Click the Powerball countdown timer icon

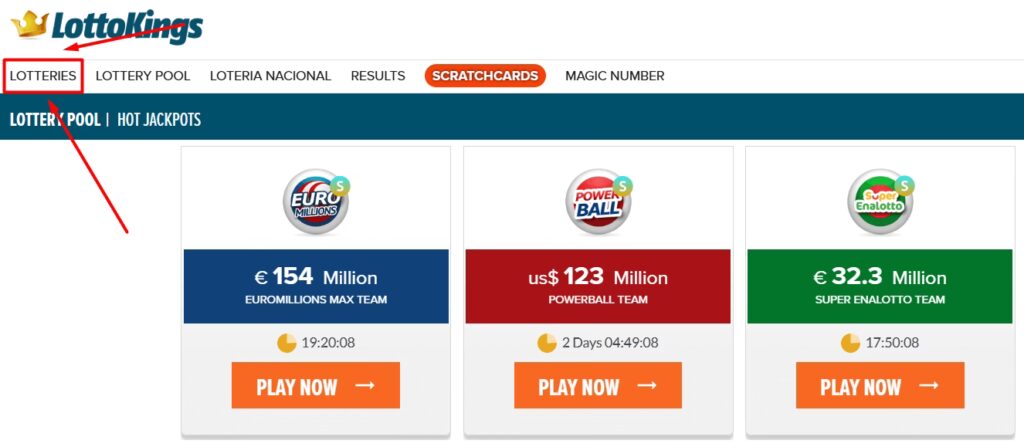tap(547, 343)
